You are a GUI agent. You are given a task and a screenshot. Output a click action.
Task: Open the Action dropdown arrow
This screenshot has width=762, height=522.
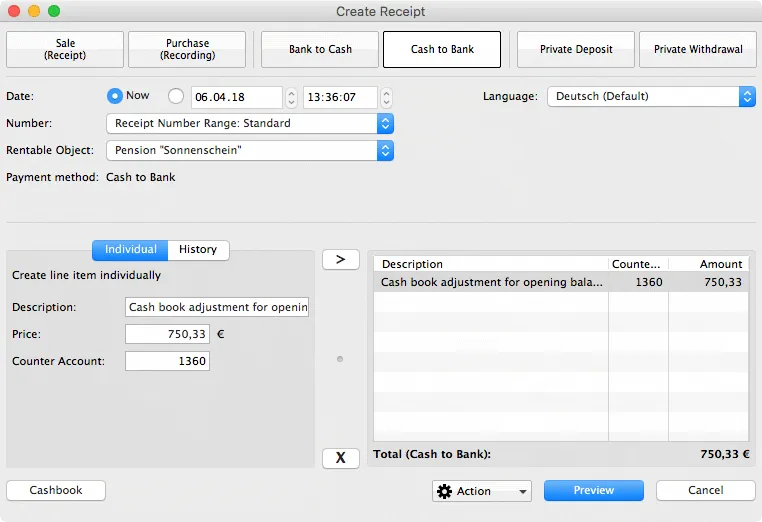522,491
